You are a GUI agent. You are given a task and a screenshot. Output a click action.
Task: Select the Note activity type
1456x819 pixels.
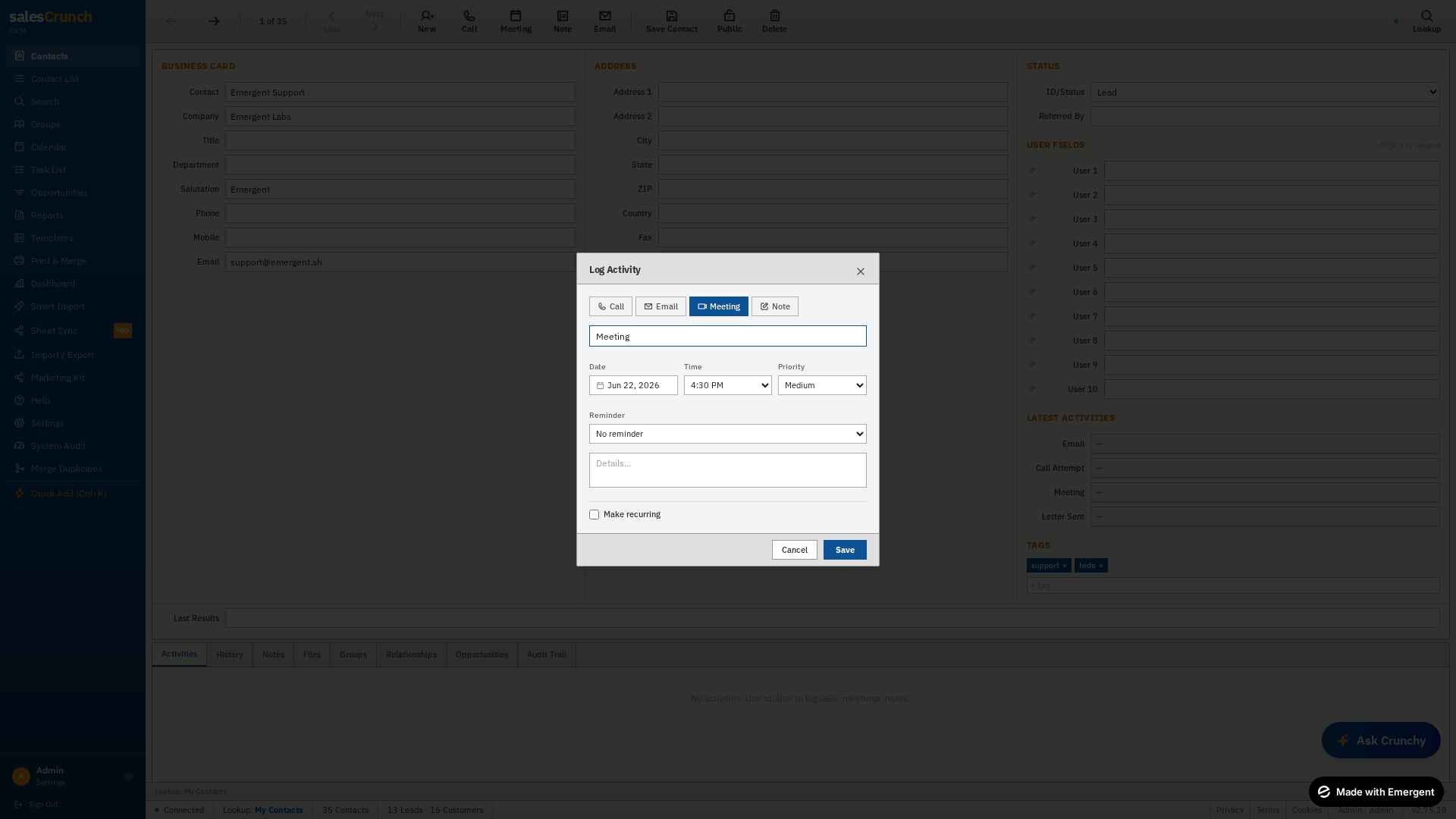pyautogui.click(x=774, y=306)
